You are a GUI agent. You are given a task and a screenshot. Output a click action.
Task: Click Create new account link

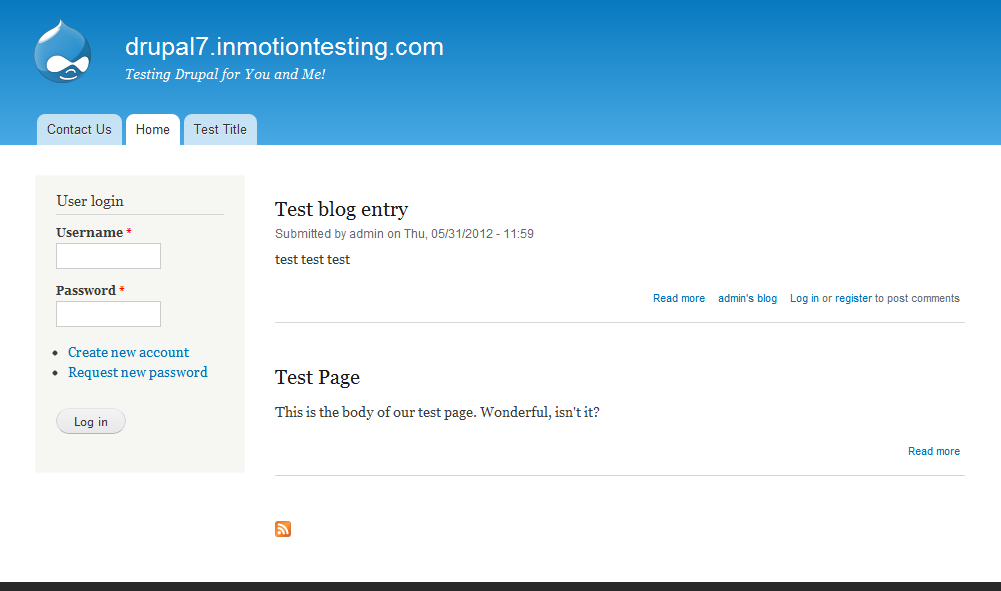click(x=128, y=352)
